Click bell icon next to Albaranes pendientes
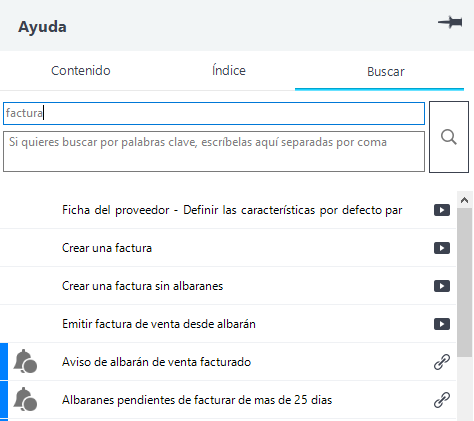This screenshot has width=474, height=421. [25, 399]
